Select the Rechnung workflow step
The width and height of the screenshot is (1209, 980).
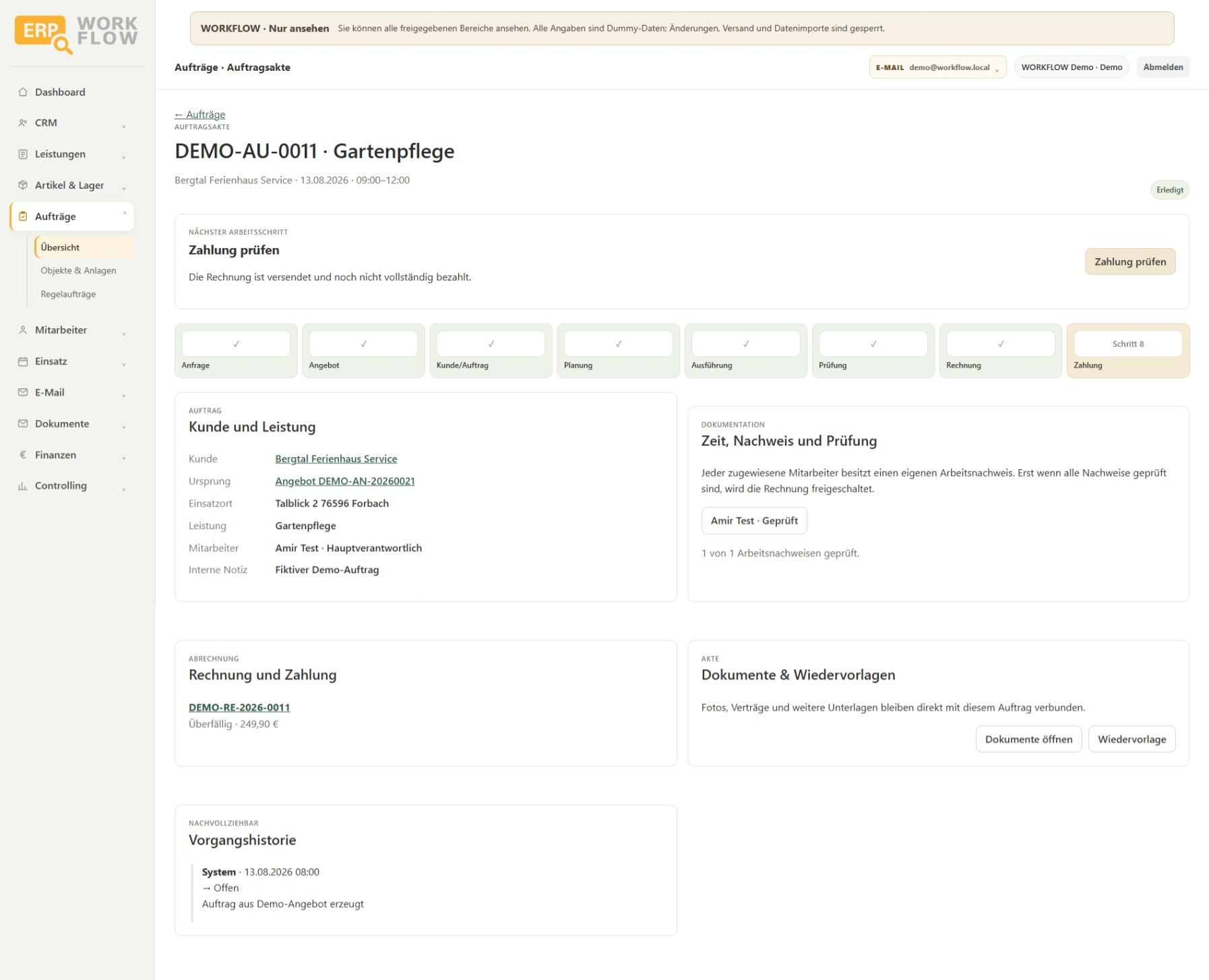pyautogui.click(x=1001, y=350)
